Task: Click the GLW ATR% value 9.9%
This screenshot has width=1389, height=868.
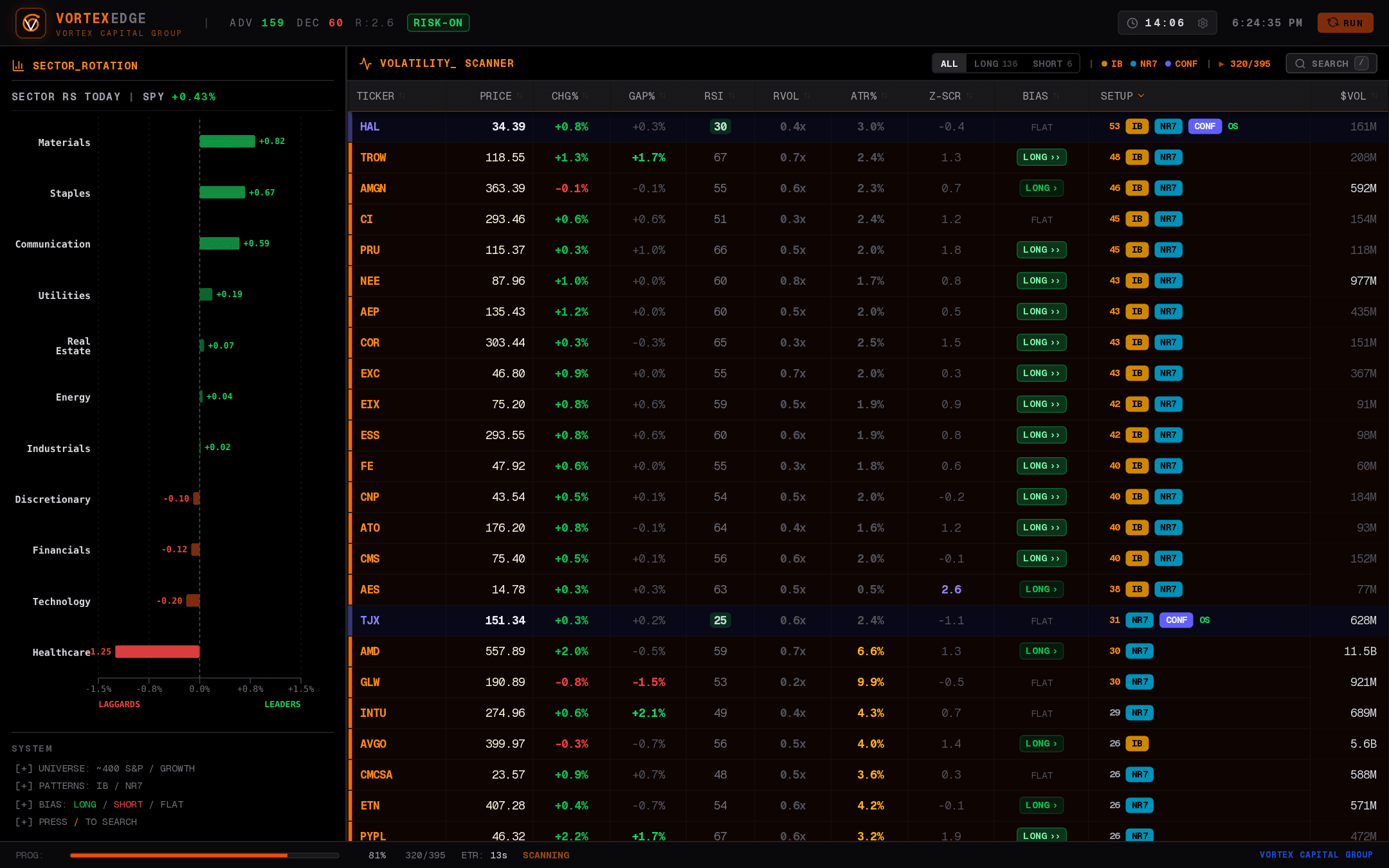Action: [x=870, y=682]
